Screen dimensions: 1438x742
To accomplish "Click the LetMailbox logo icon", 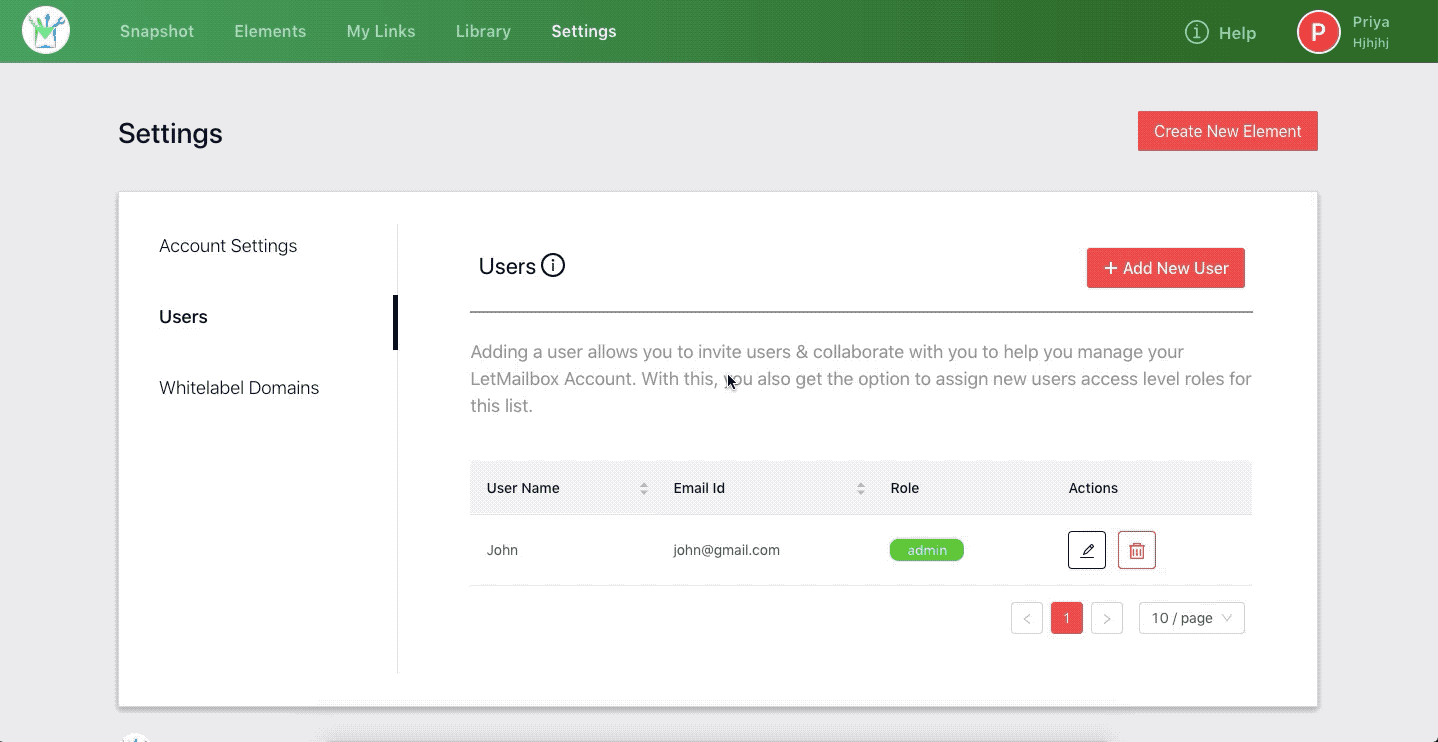I will (46, 31).
